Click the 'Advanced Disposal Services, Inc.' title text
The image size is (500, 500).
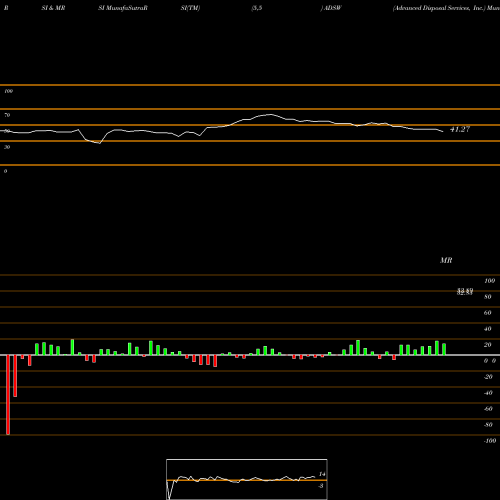(x=439, y=8)
